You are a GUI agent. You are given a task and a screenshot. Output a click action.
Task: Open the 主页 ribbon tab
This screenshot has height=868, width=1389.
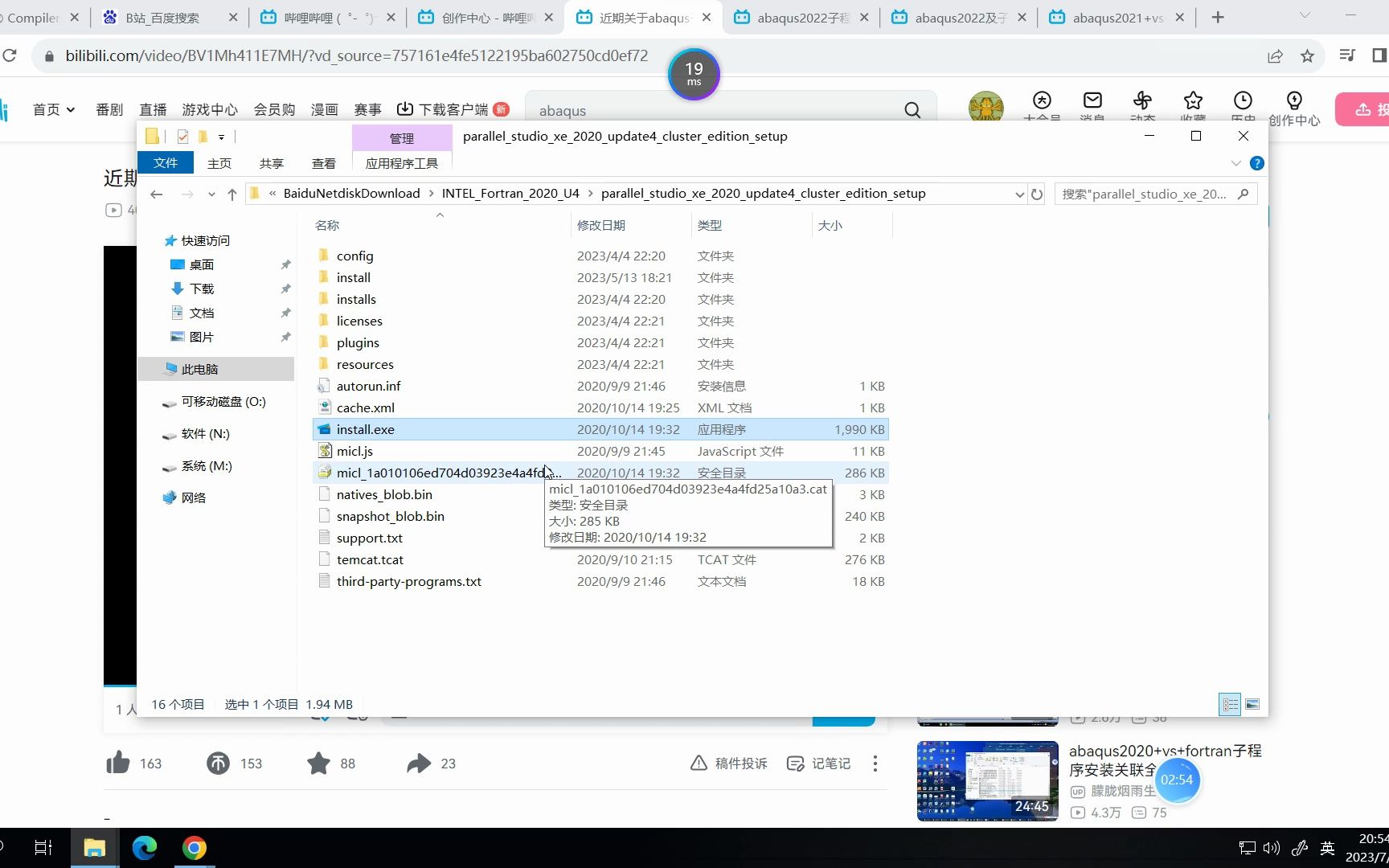tap(219, 163)
